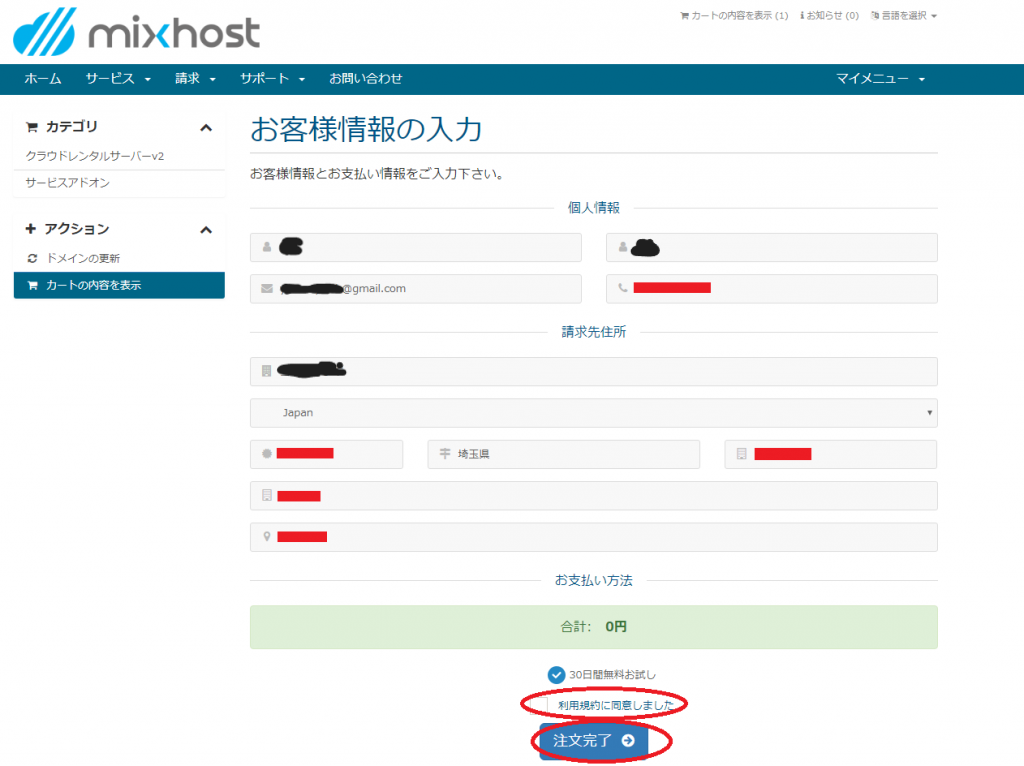The height and width of the screenshot is (766, 1024).
Task: Open クラウドレンタルサーバーv2 category link
Action: 94,156
